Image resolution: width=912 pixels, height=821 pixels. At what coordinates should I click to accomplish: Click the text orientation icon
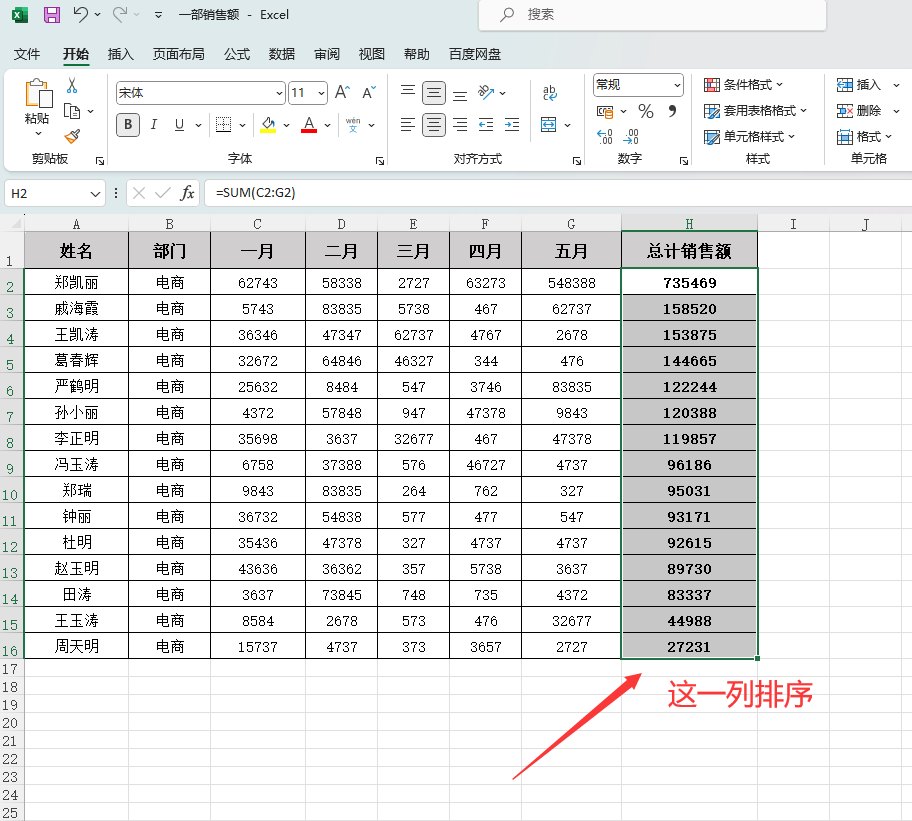(x=486, y=92)
